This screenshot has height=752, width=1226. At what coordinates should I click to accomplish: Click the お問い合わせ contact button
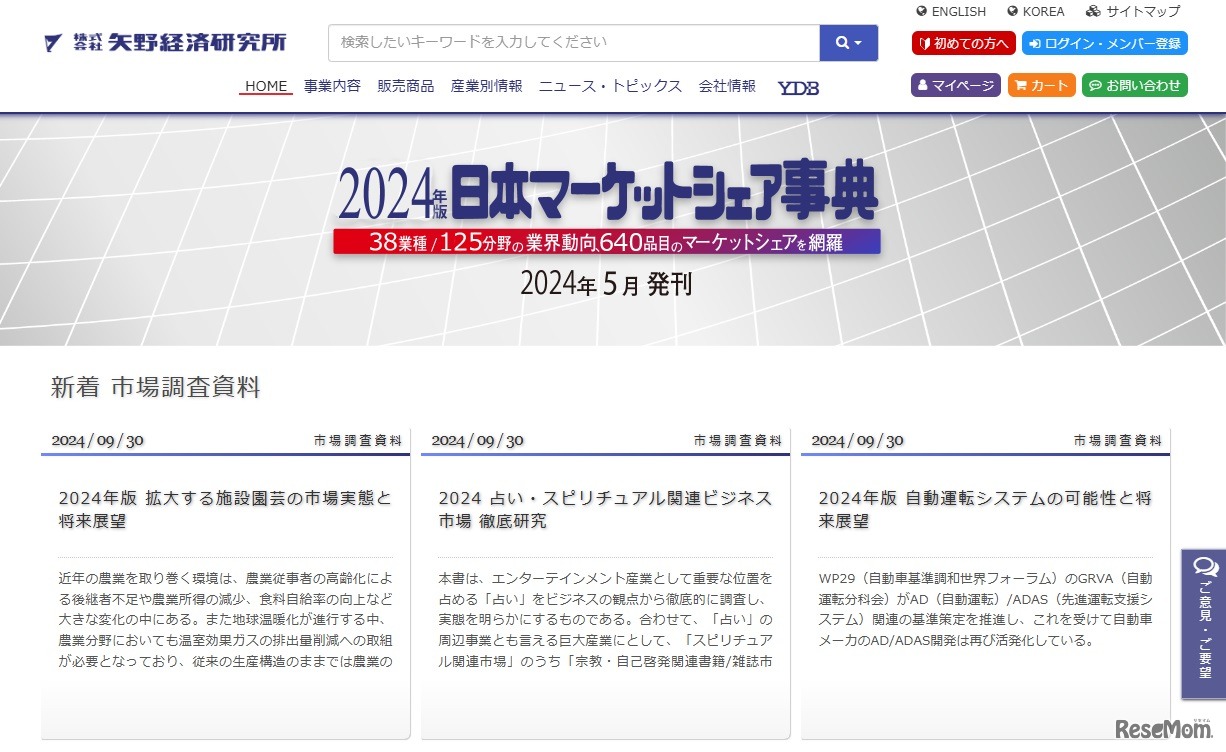tap(1135, 85)
